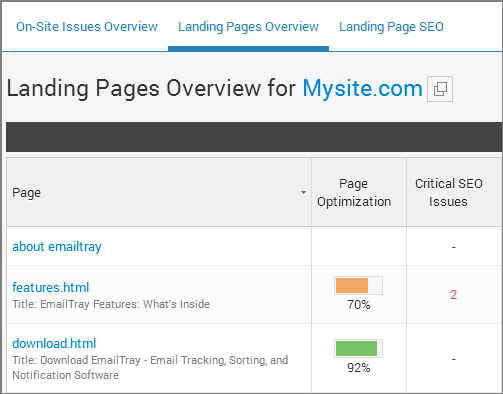Open the about emailtray page link
This screenshot has height=394, width=503.
[57, 247]
